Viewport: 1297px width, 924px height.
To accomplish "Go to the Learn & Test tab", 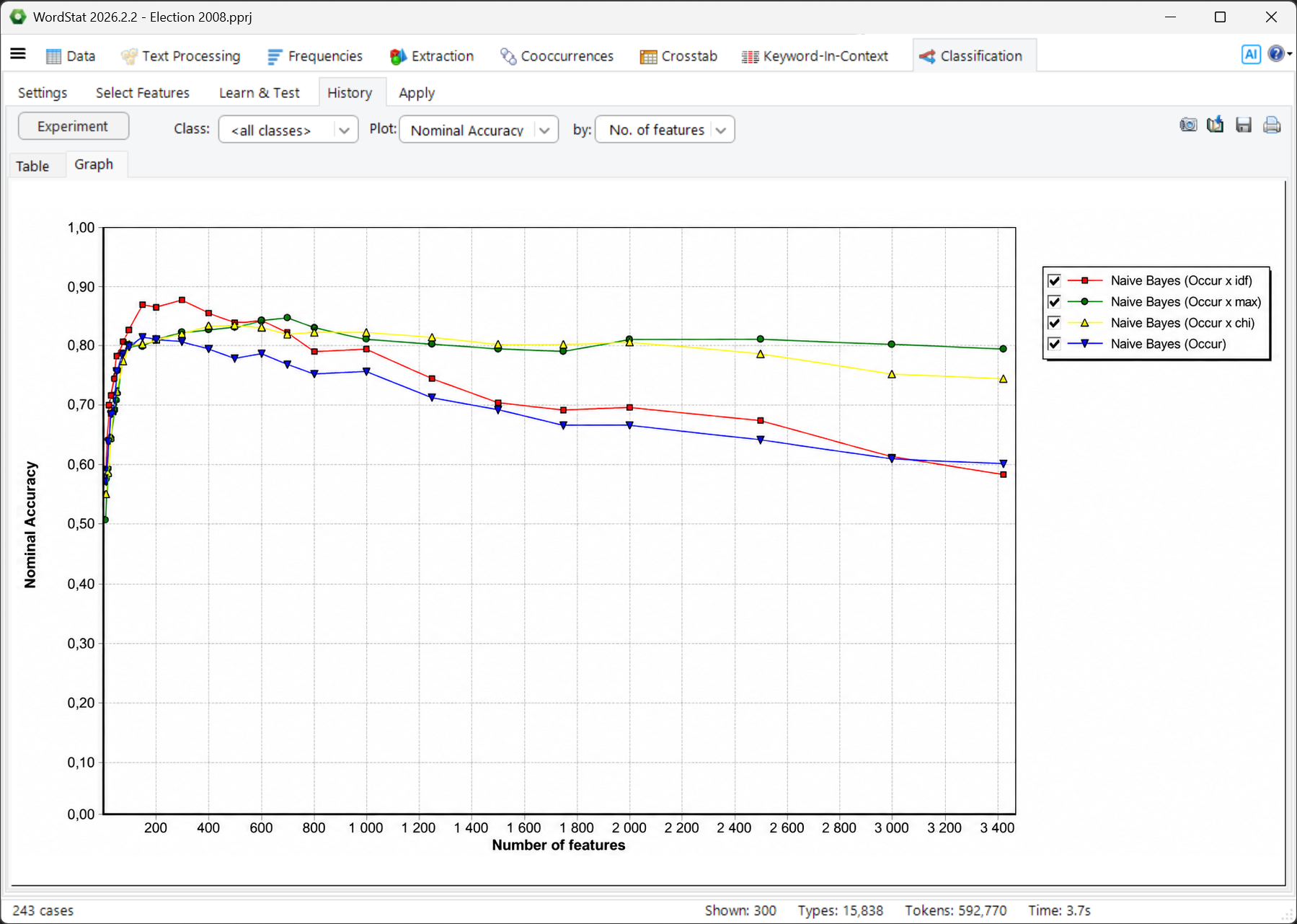I will [x=260, y=93].
